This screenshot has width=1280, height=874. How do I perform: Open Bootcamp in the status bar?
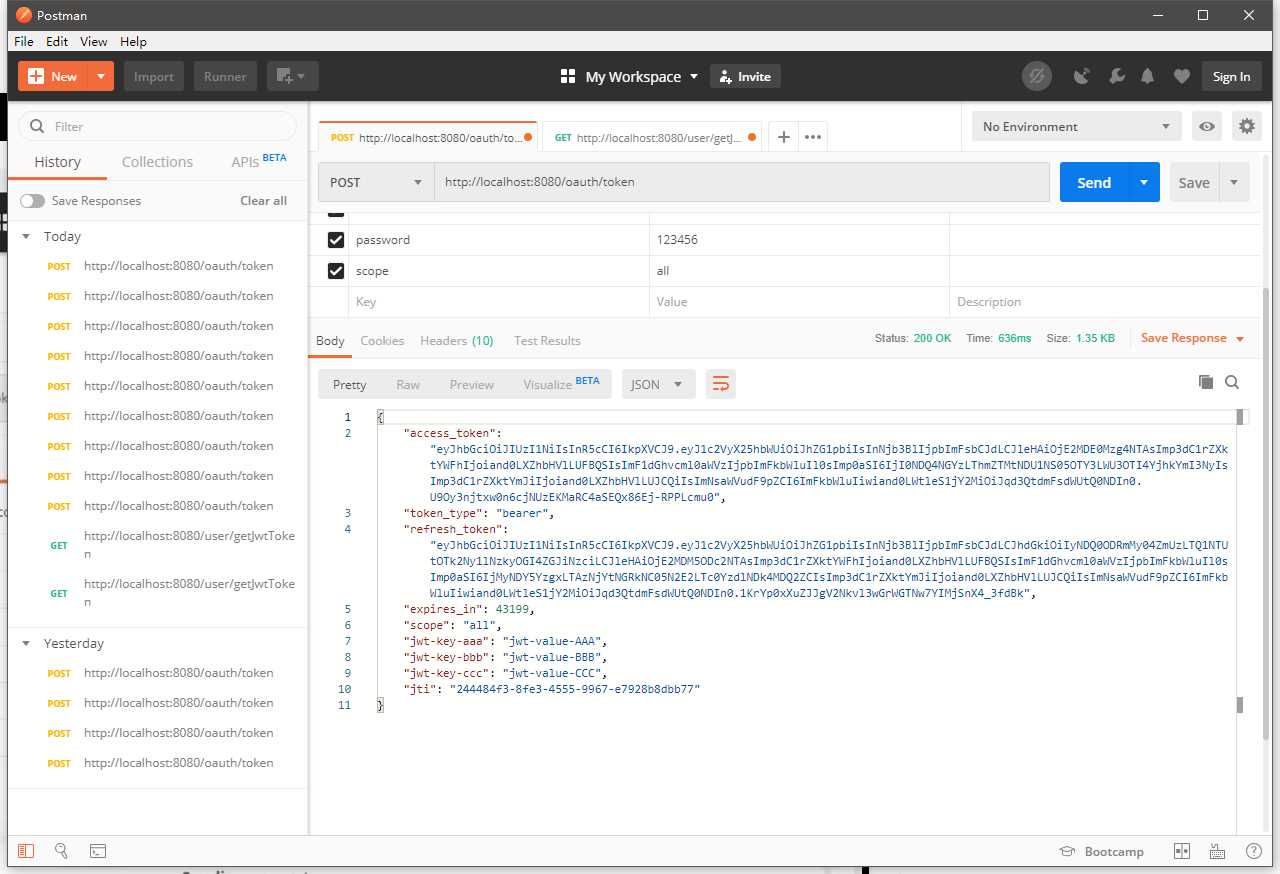pyautogui.click(x=1101, y=851)
